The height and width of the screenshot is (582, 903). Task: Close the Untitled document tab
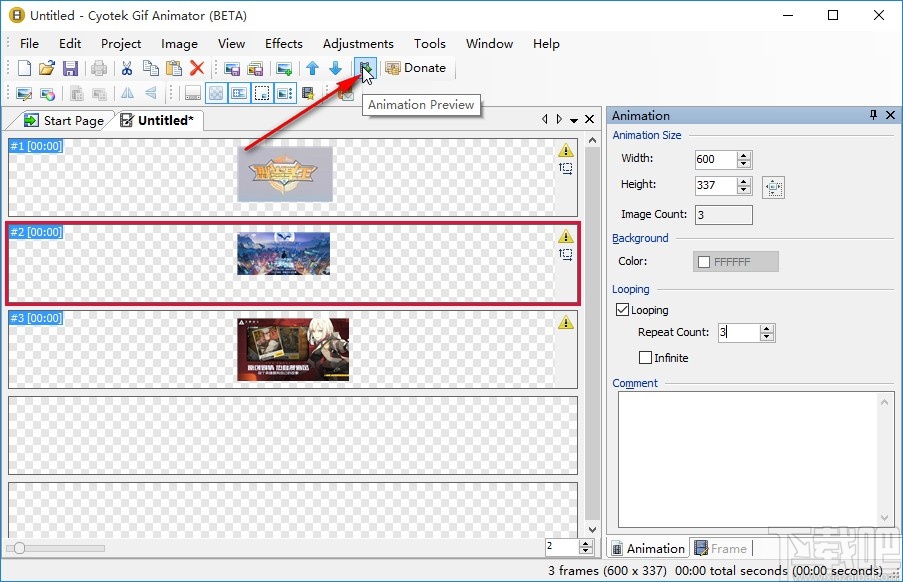tap(589, 119)
